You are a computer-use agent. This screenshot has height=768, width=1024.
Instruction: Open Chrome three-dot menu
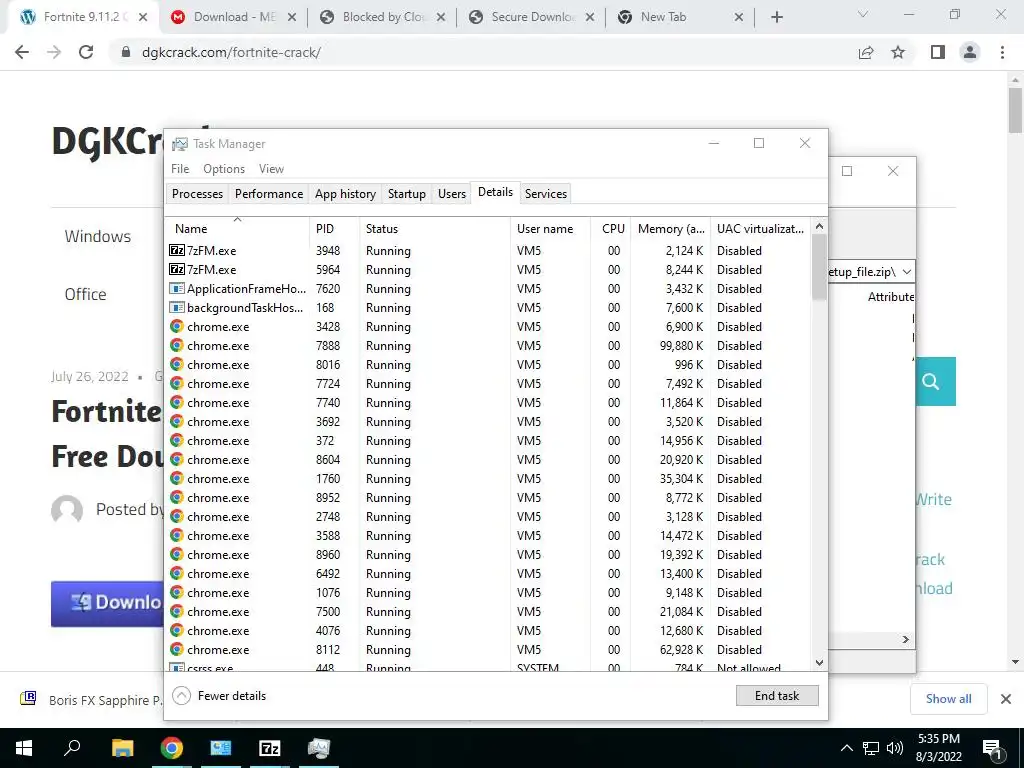[1002, 52]
